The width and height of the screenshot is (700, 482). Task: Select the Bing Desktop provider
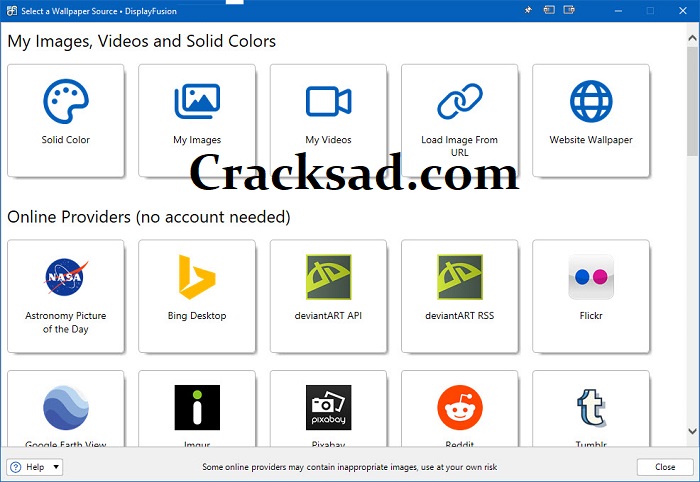197,296
